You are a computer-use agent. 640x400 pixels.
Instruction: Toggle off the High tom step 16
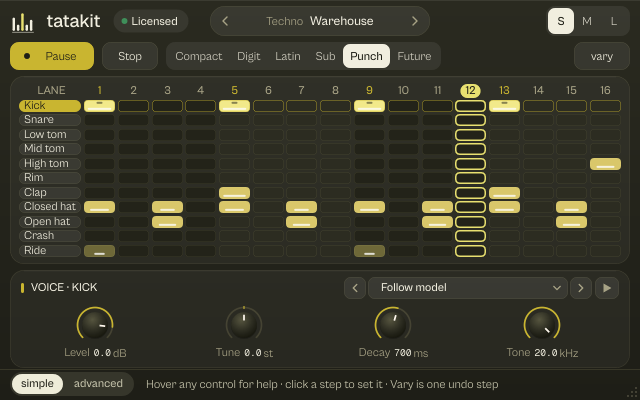click(x=605, y=164)
